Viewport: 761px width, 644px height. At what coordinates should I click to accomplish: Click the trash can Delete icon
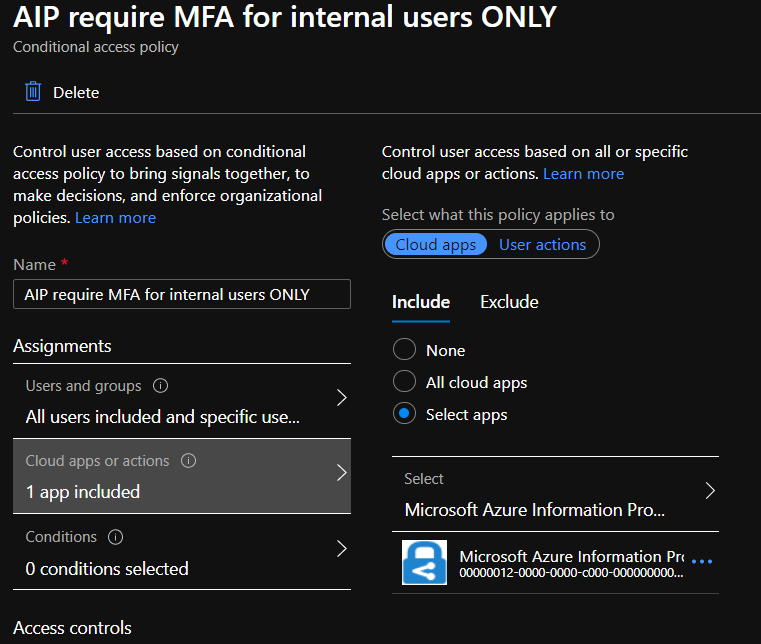click(33, 91)
